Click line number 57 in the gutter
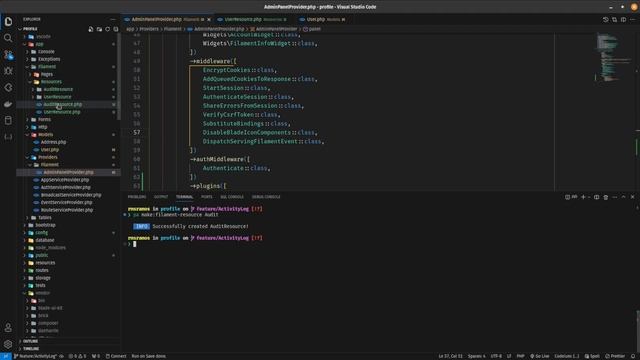 [x=136, y=132]
